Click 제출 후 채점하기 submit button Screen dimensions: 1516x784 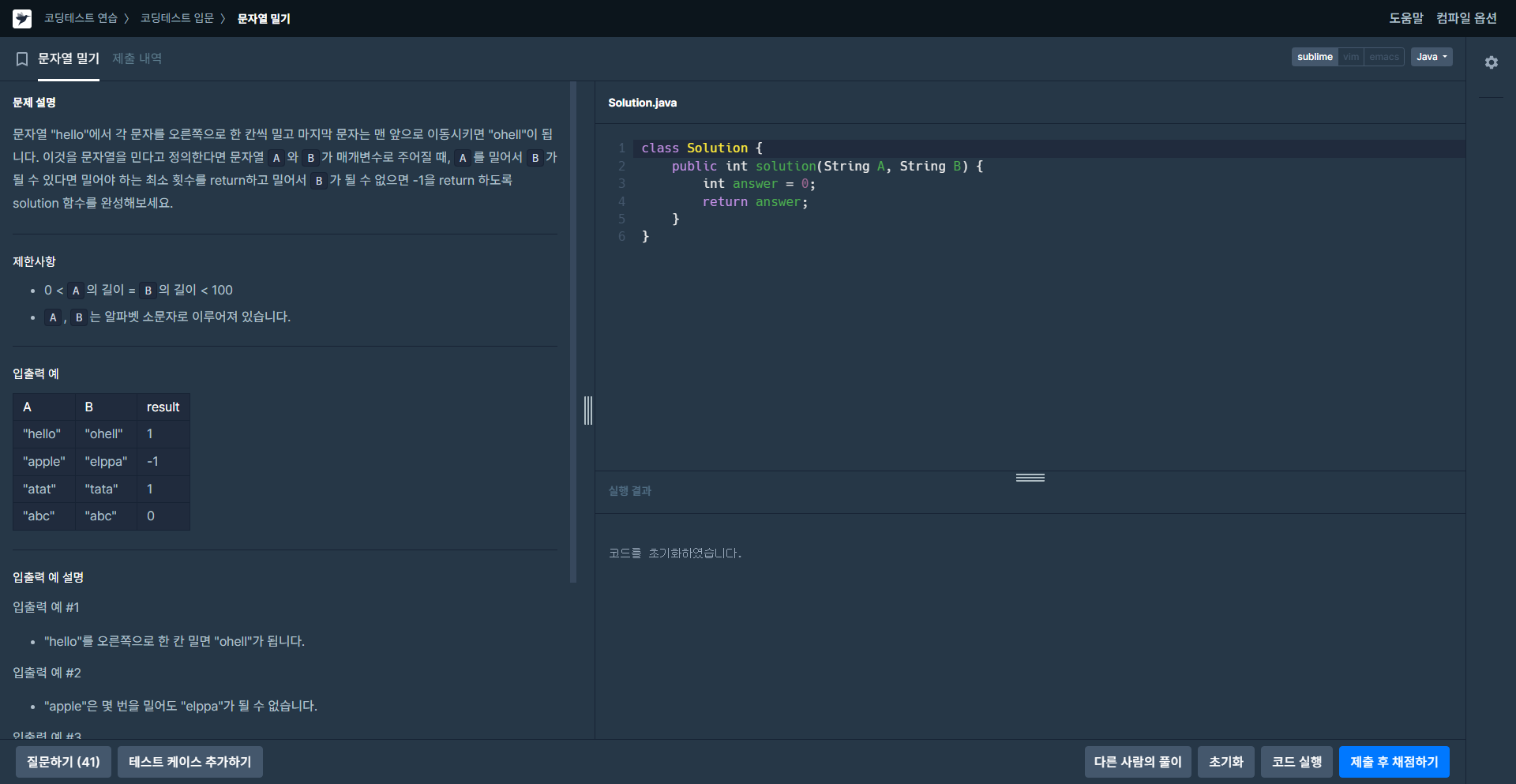coord(1394,762)
